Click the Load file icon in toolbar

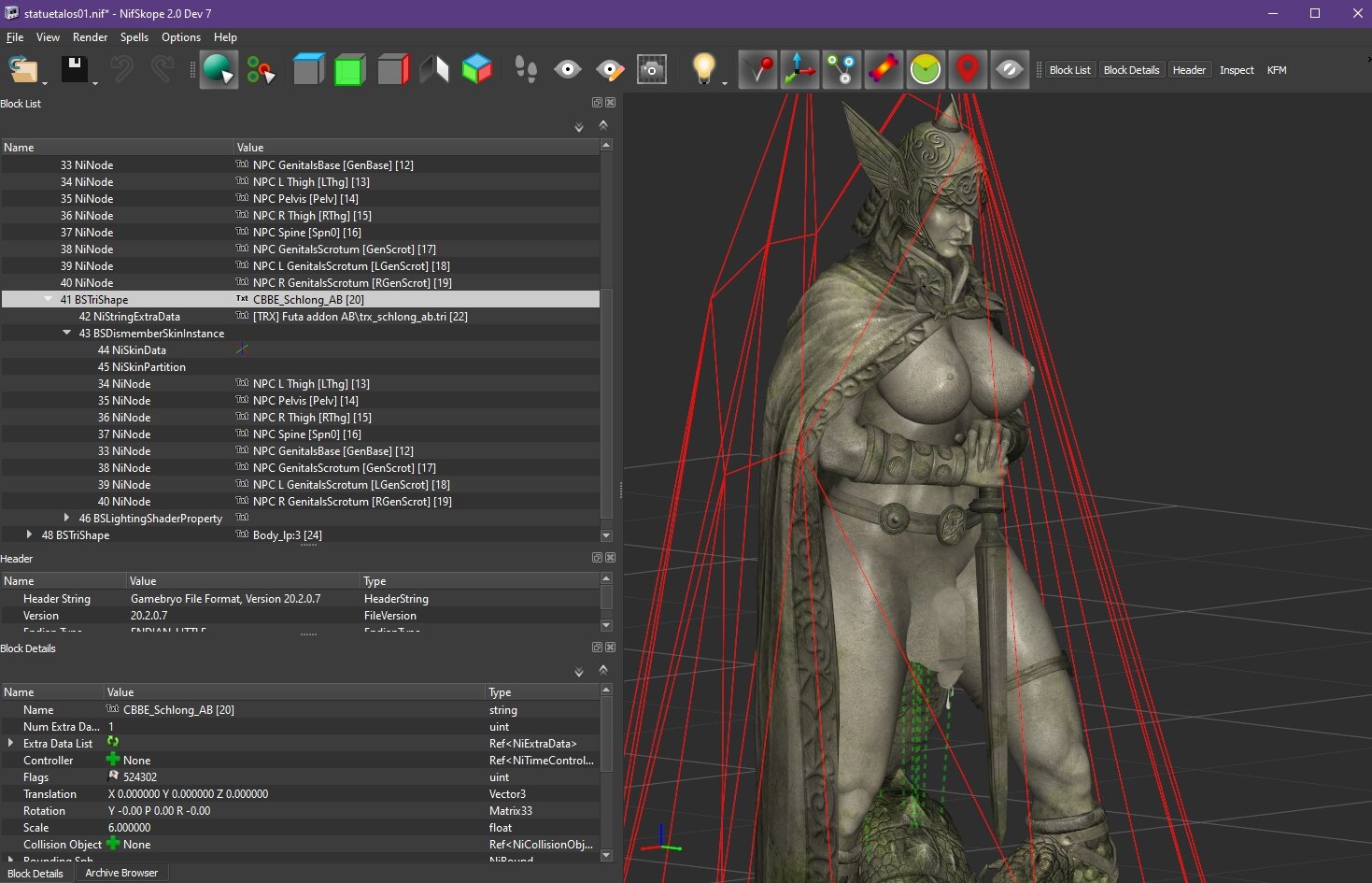tap(22, 70)
